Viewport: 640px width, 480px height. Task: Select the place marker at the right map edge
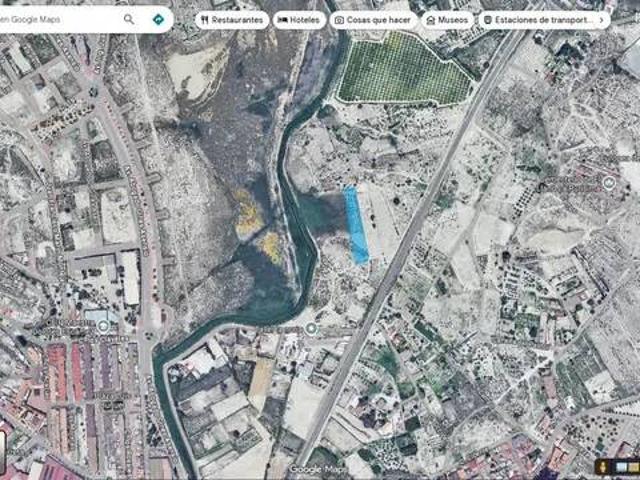click(609, 183)
